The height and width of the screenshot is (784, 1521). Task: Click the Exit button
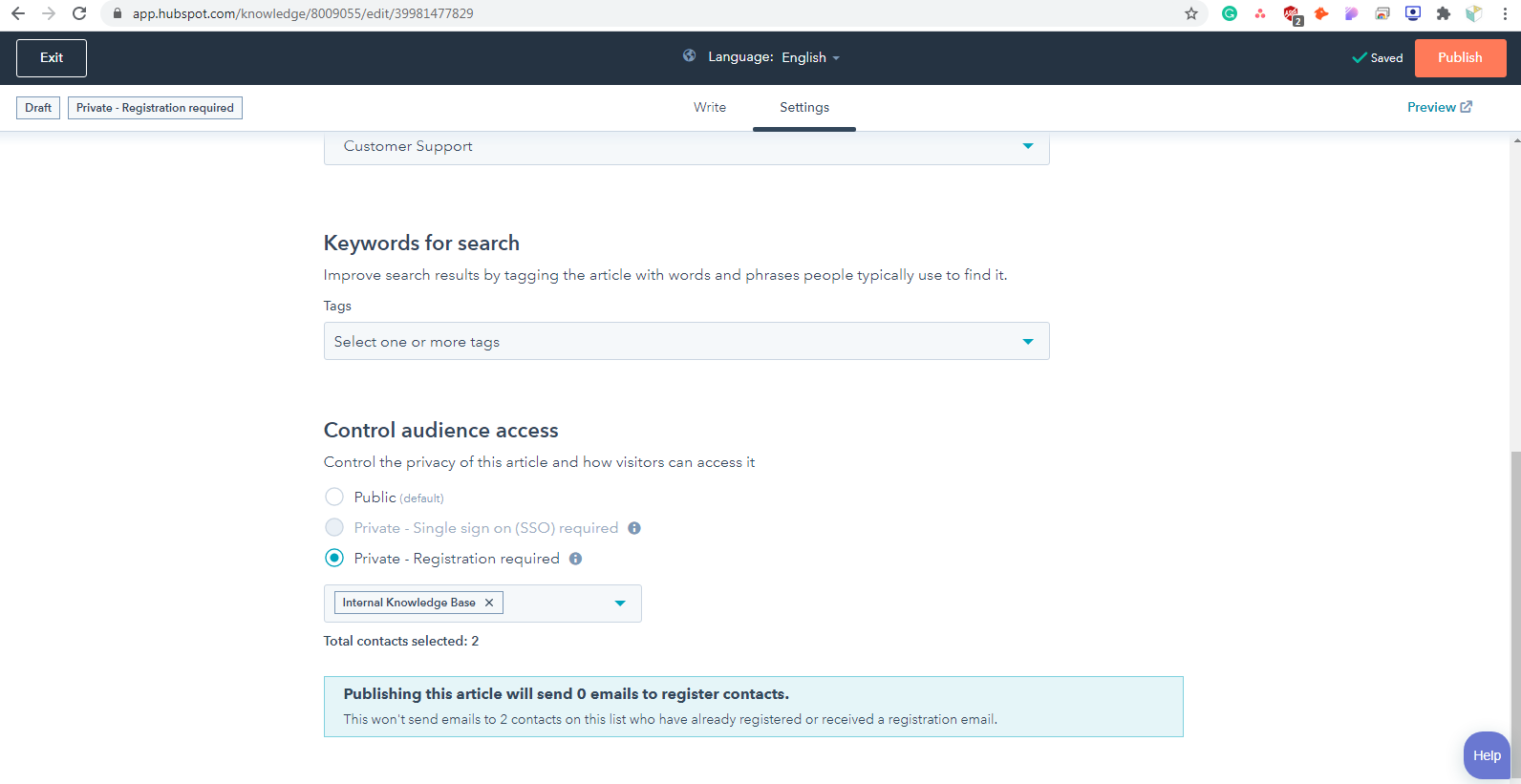click(52, 57)
